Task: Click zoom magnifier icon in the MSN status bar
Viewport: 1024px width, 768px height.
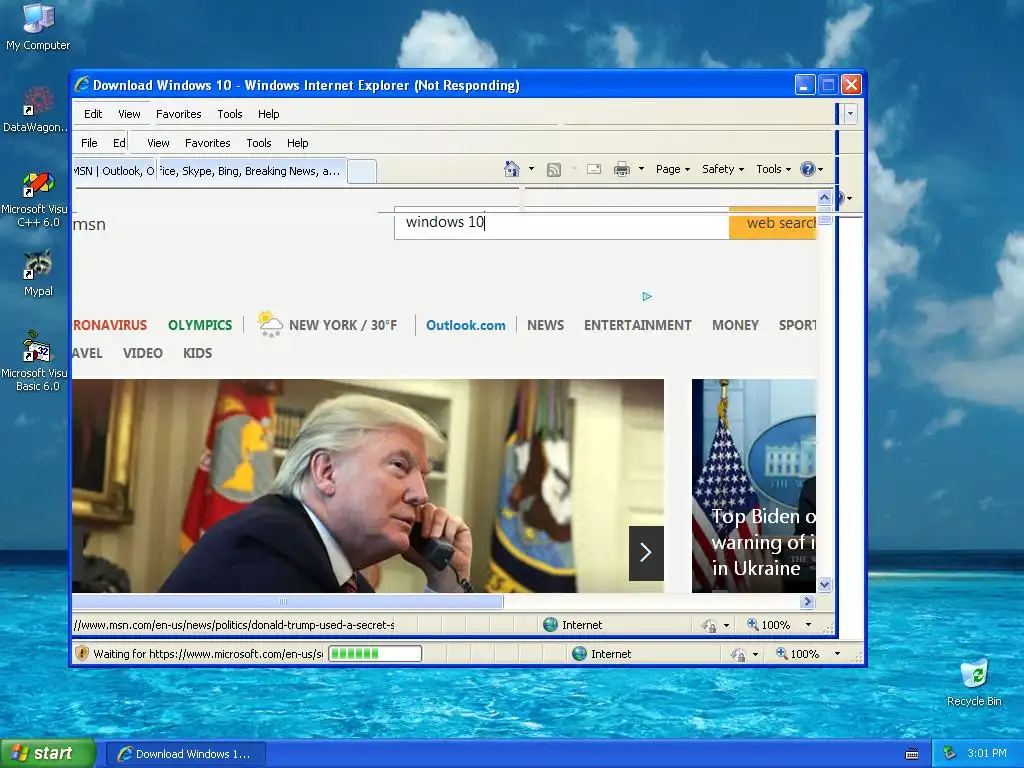Action: point(752,625)
